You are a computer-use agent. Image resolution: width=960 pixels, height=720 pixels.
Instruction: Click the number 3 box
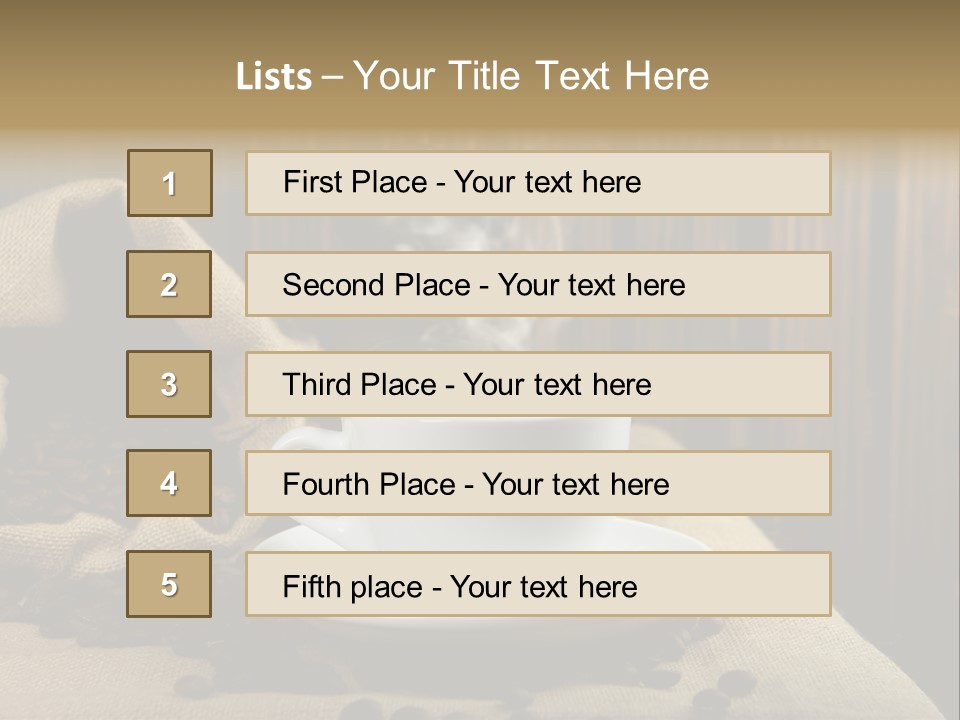[x=169, y=384]
